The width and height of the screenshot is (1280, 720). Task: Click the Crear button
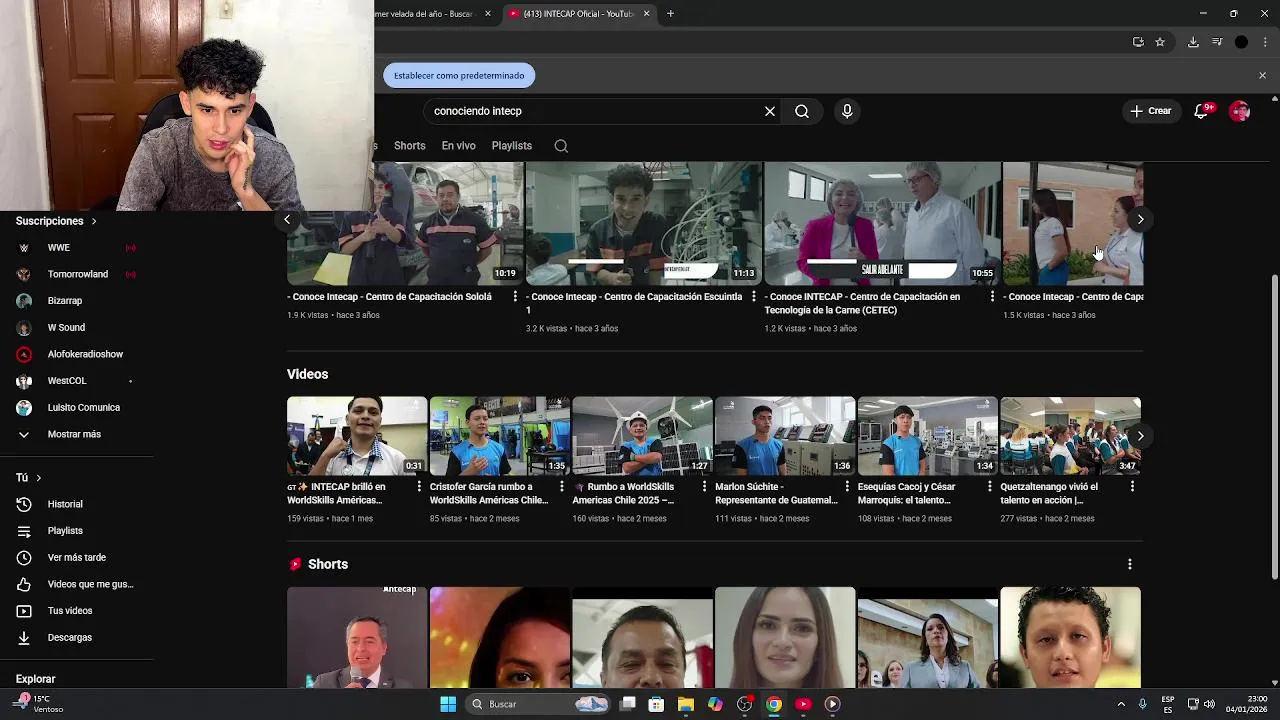point(1151,111)
